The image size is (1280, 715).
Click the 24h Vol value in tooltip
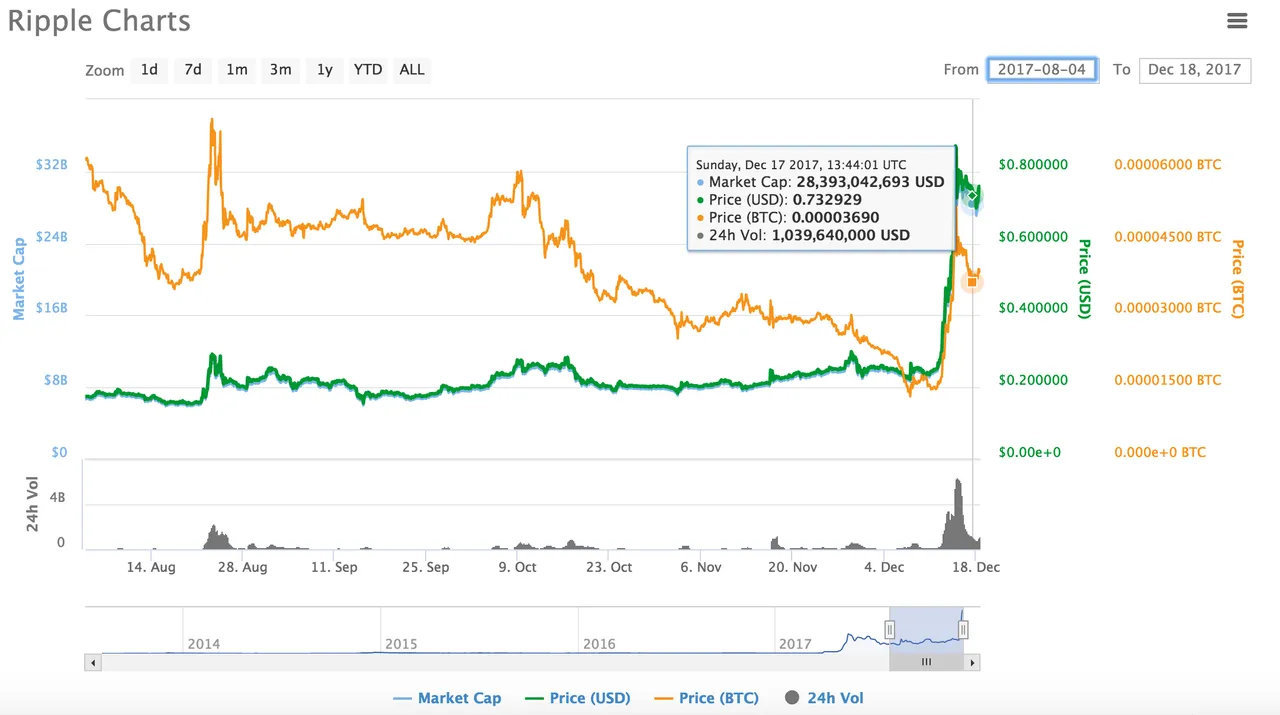tap(841, 236)
